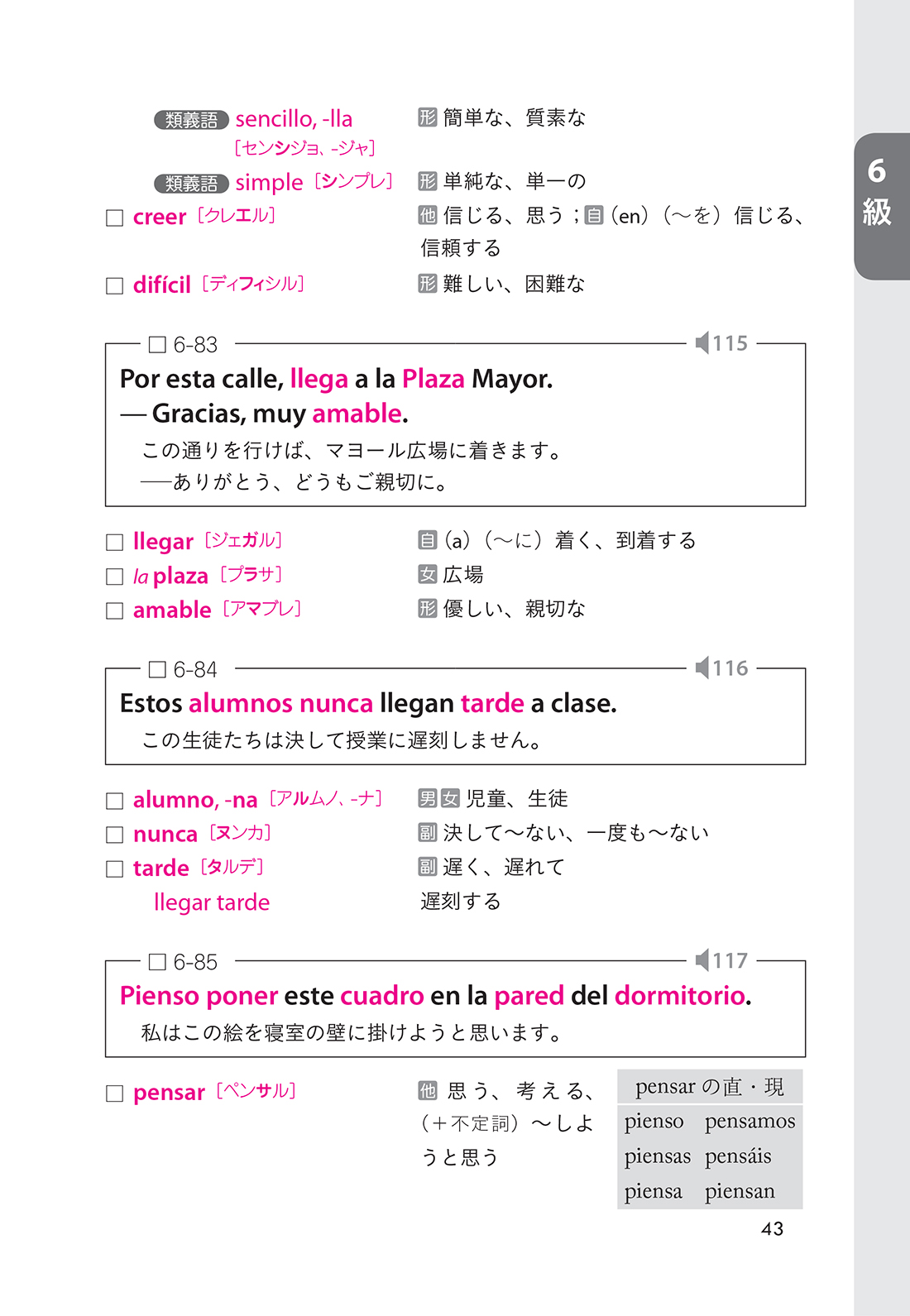Click the word alumno, -na

(x=195, y=800)
